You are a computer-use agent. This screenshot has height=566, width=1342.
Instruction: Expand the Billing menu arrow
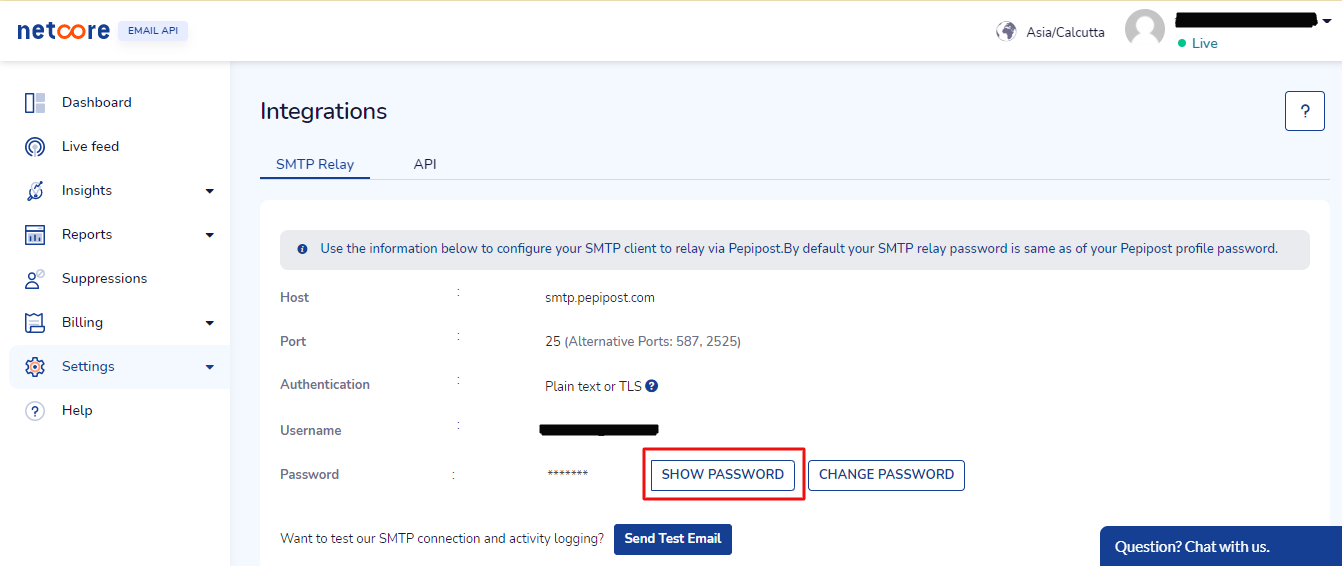click(x=210, y=323)
